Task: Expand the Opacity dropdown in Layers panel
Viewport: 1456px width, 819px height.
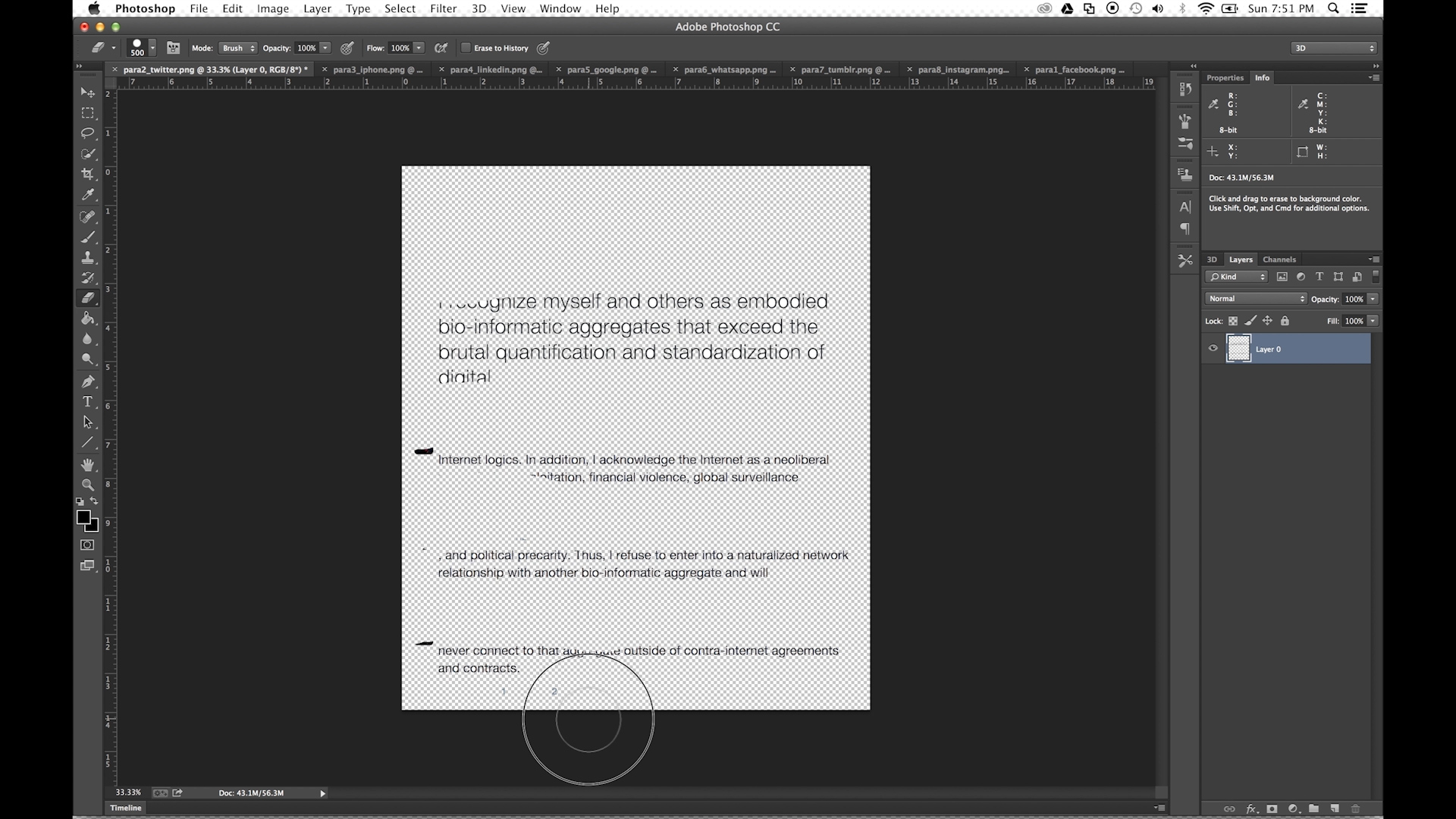Action: (1374, 299)
